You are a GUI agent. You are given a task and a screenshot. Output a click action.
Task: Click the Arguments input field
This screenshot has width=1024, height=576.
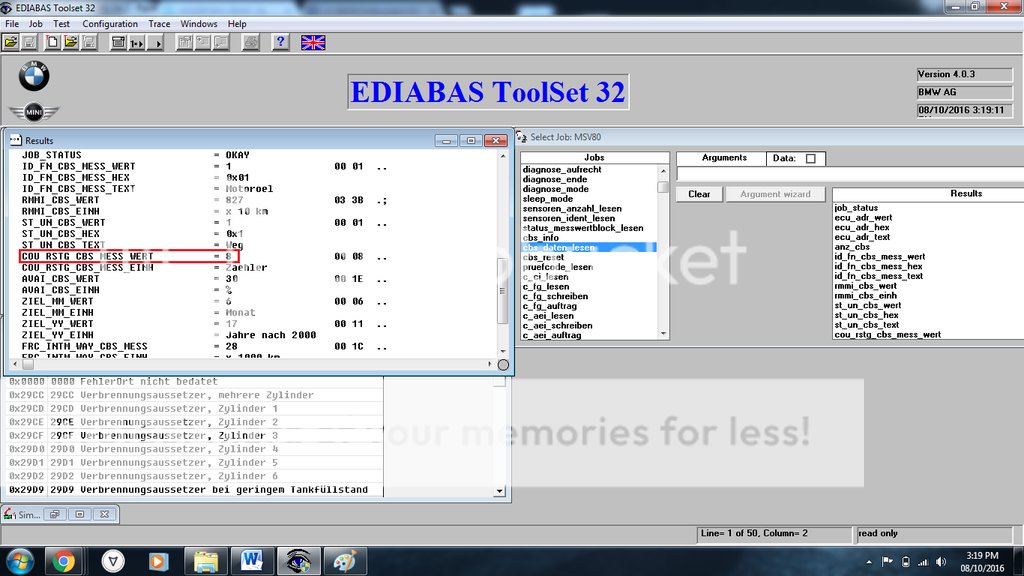849,174
